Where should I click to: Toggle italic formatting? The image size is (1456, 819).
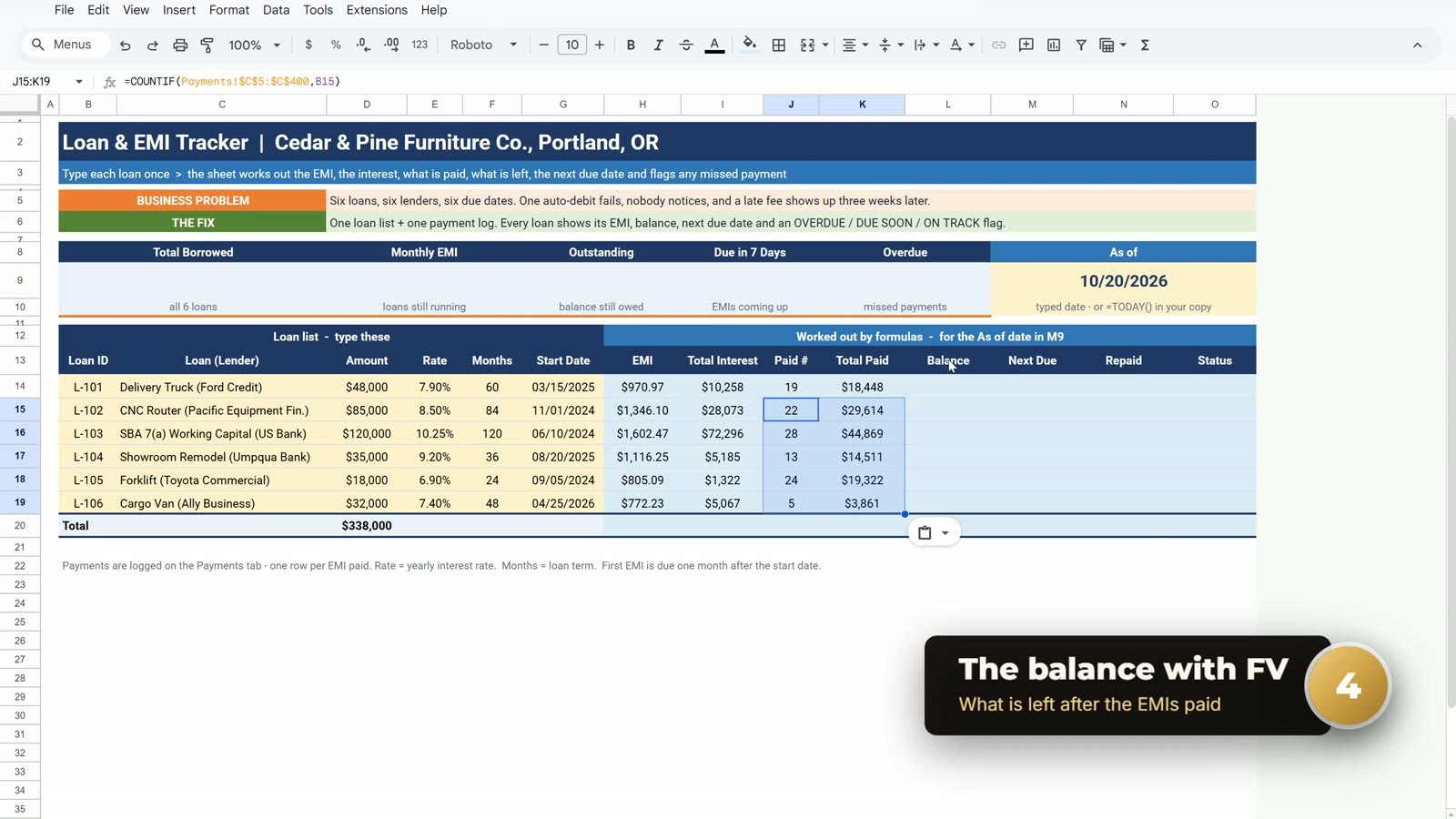[658, 45]
